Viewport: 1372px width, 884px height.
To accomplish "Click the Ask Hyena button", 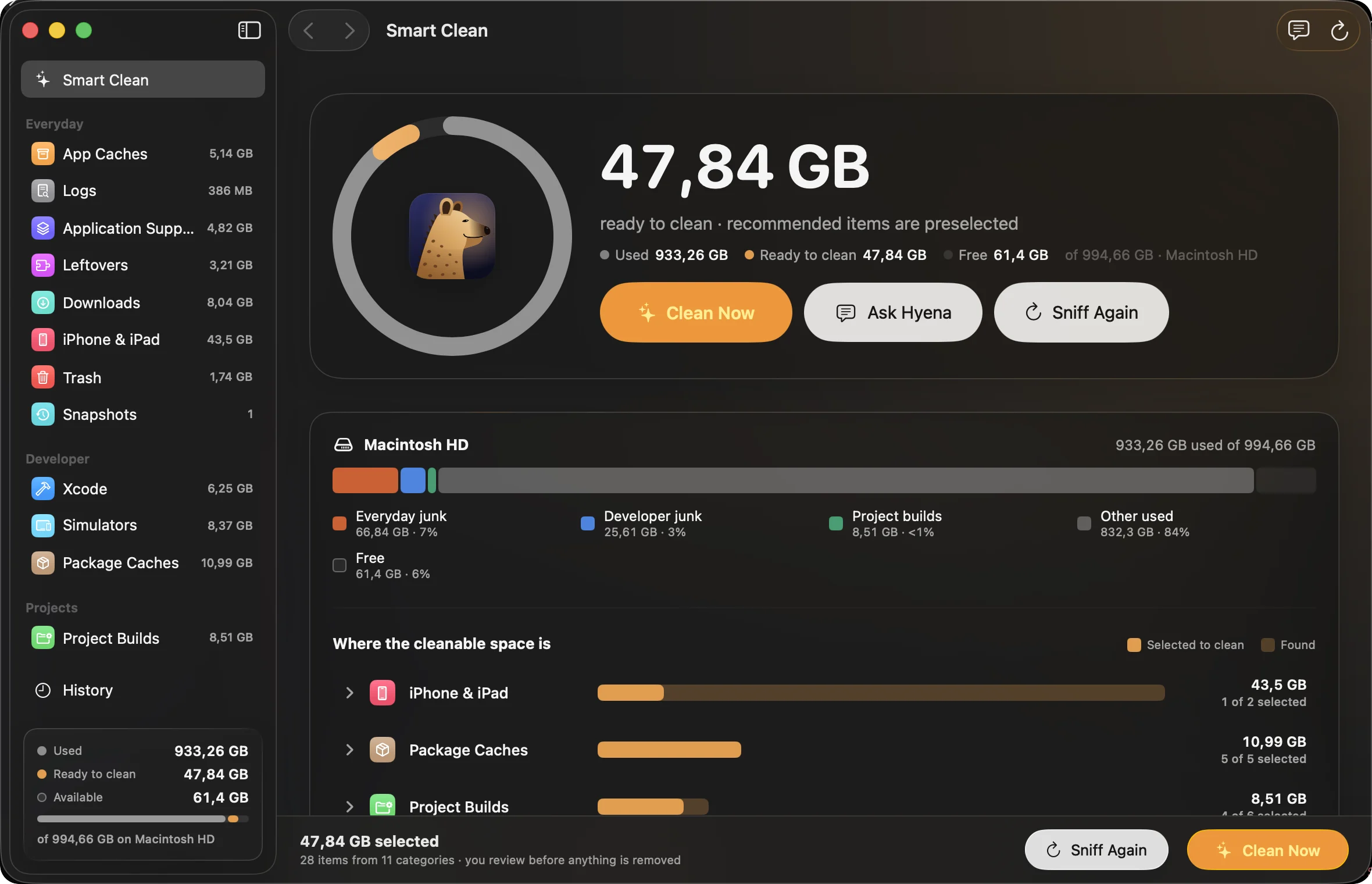I will 893,313.
